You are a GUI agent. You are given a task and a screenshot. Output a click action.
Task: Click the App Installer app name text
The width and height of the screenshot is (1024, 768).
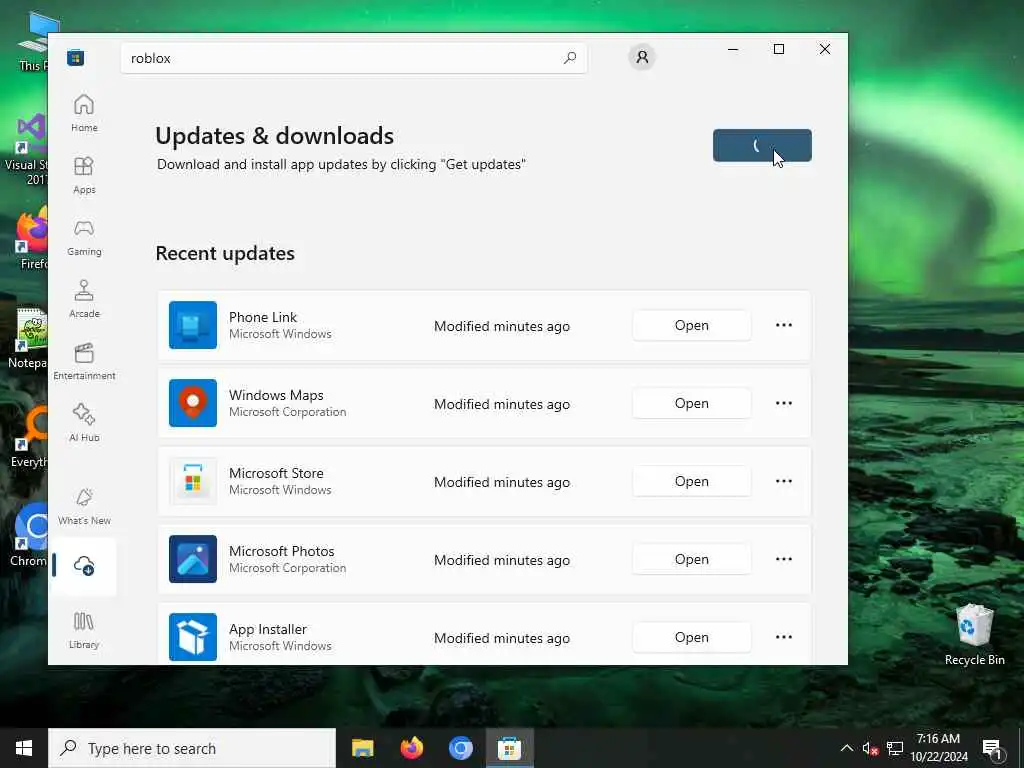pos(268,630)
